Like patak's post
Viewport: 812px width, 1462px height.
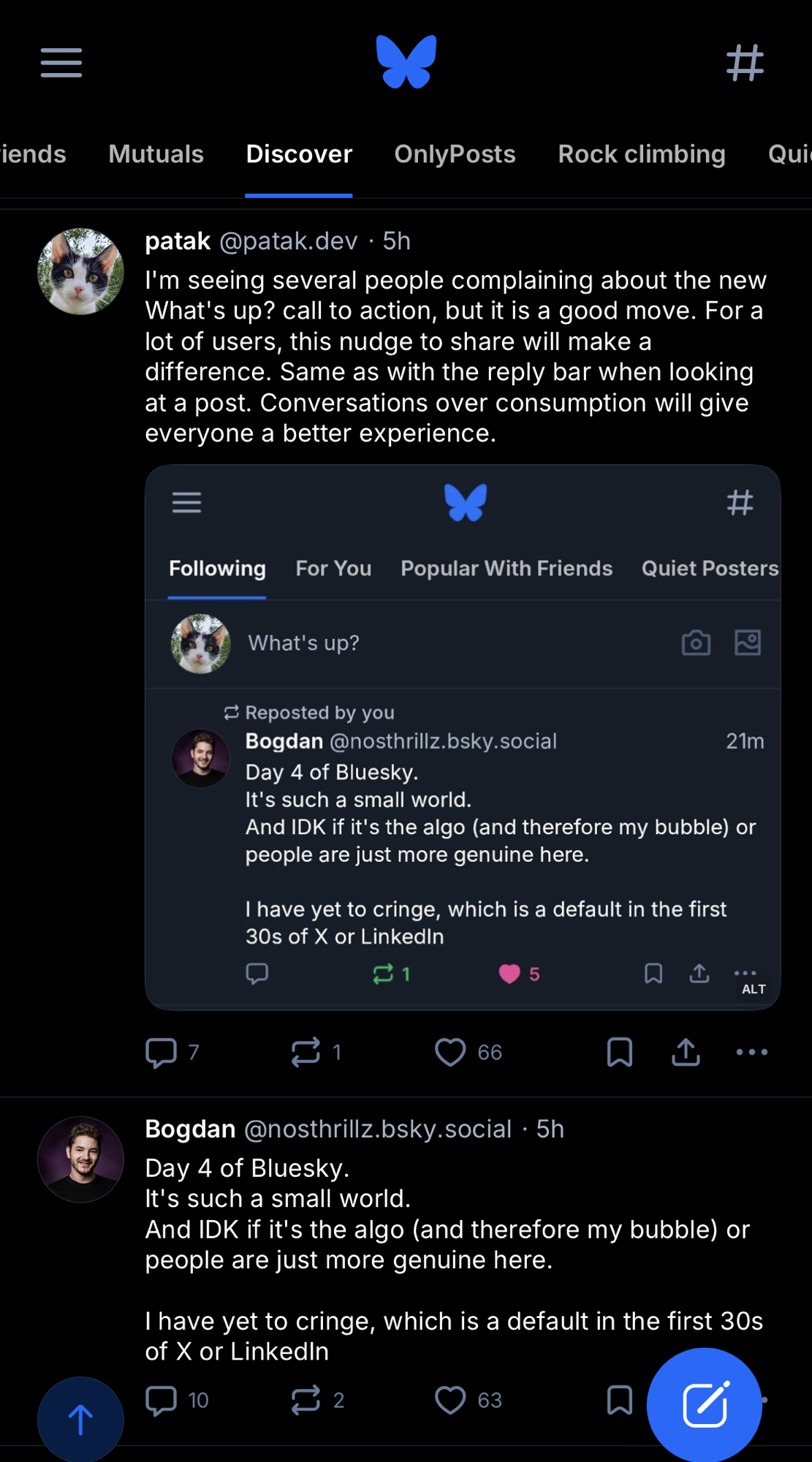pyautogui.click(x=450, y=1053)
